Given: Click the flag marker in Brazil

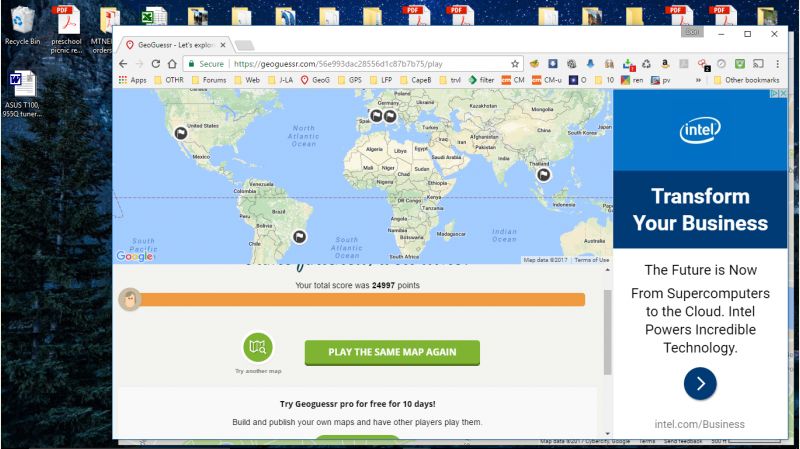Looking at the screenshot, I should coord(299,237).
